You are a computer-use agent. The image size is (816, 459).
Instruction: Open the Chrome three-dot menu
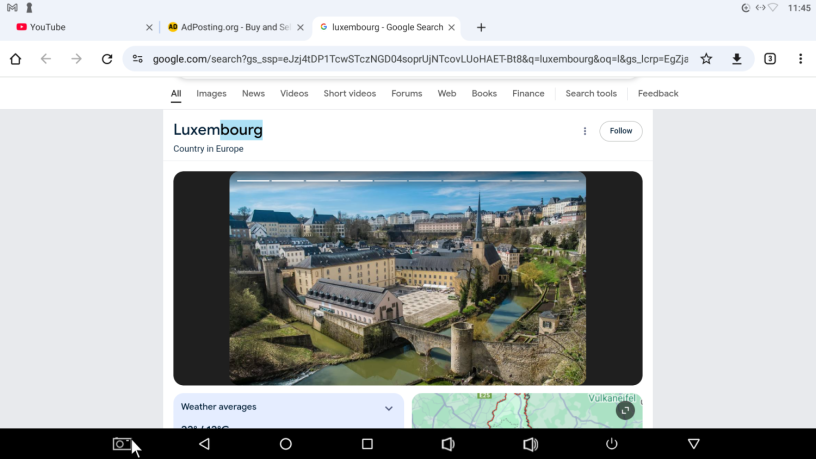pyautogui.click(x=801, y=59)
